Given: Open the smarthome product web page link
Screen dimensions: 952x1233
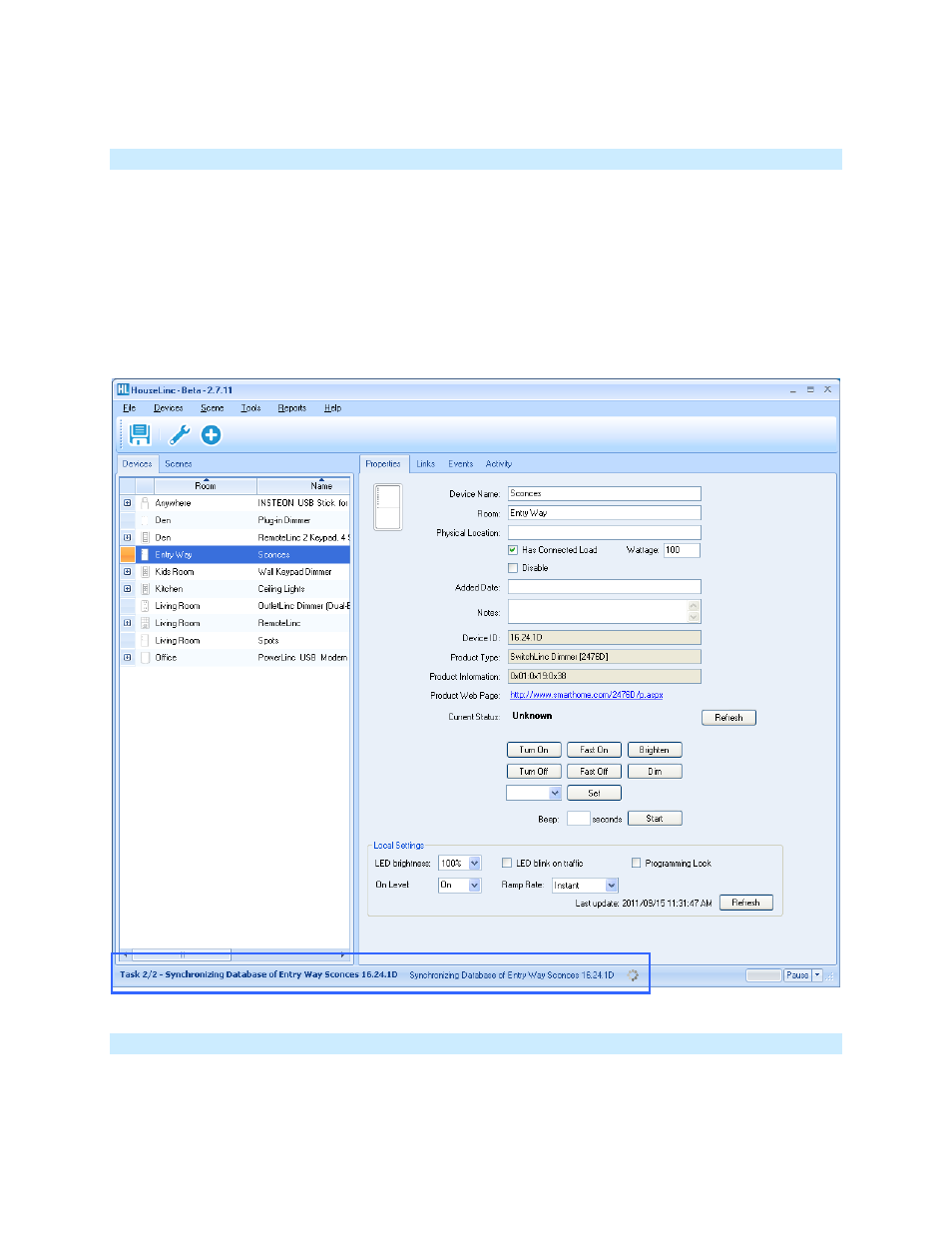Looking at the screenshot, I should tap(586, 695).
